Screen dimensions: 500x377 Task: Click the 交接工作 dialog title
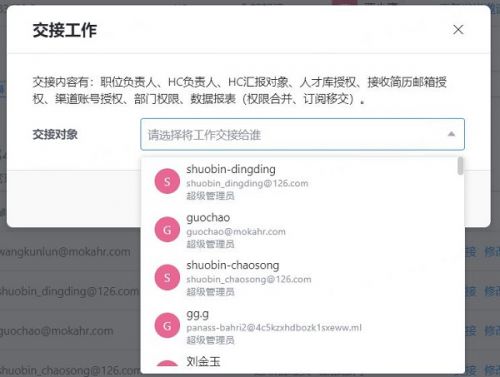[65, 30]
